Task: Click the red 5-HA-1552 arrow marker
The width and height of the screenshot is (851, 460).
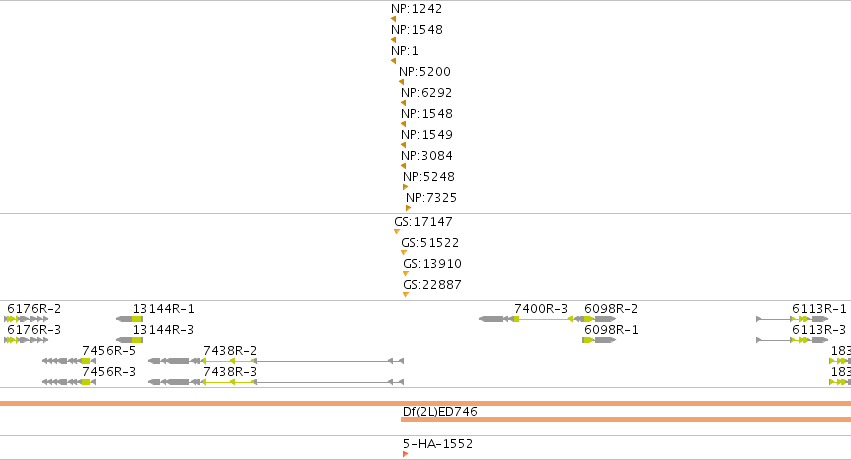Action: [405, 454]
